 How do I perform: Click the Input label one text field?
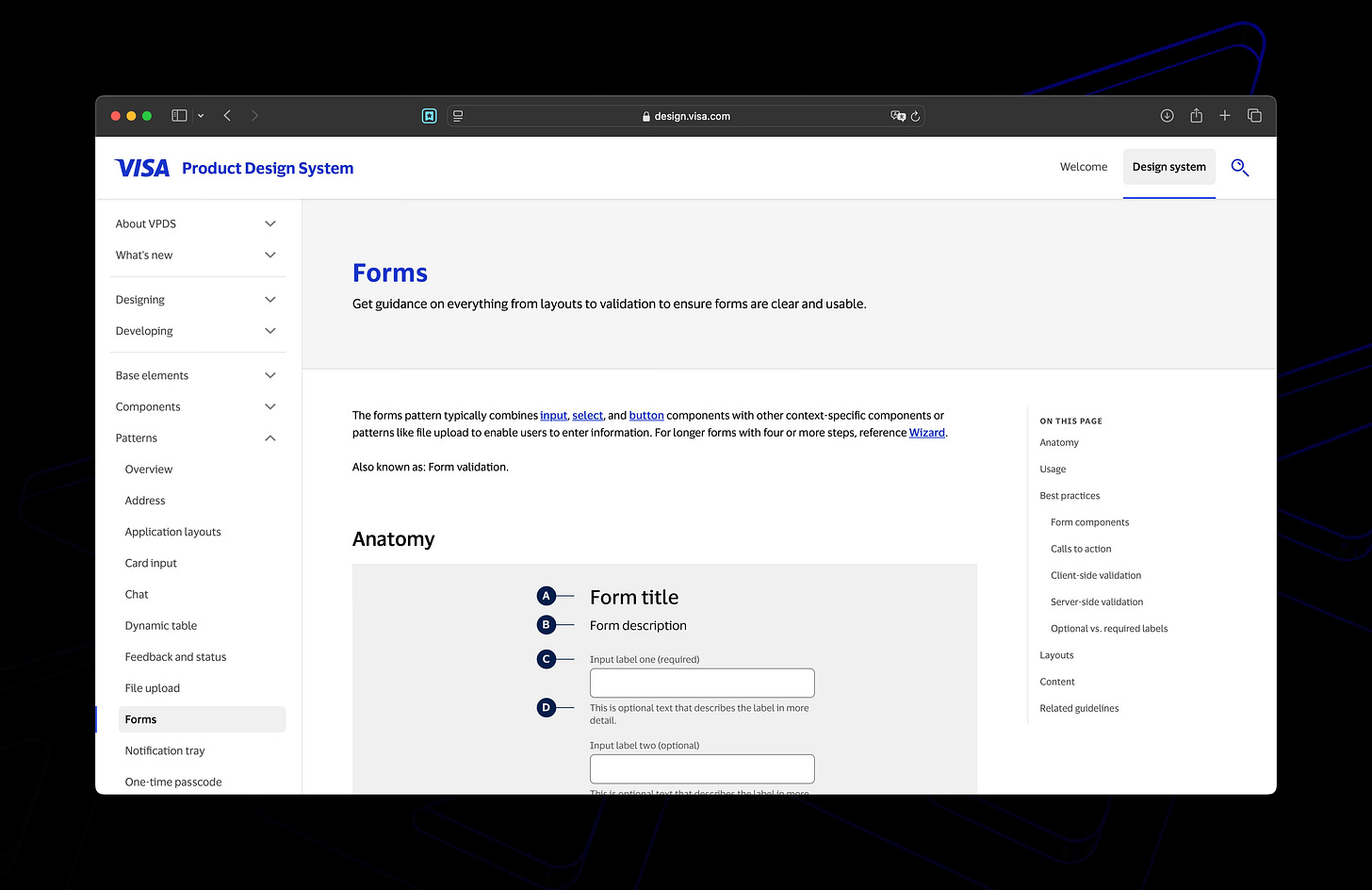point(702,683)
